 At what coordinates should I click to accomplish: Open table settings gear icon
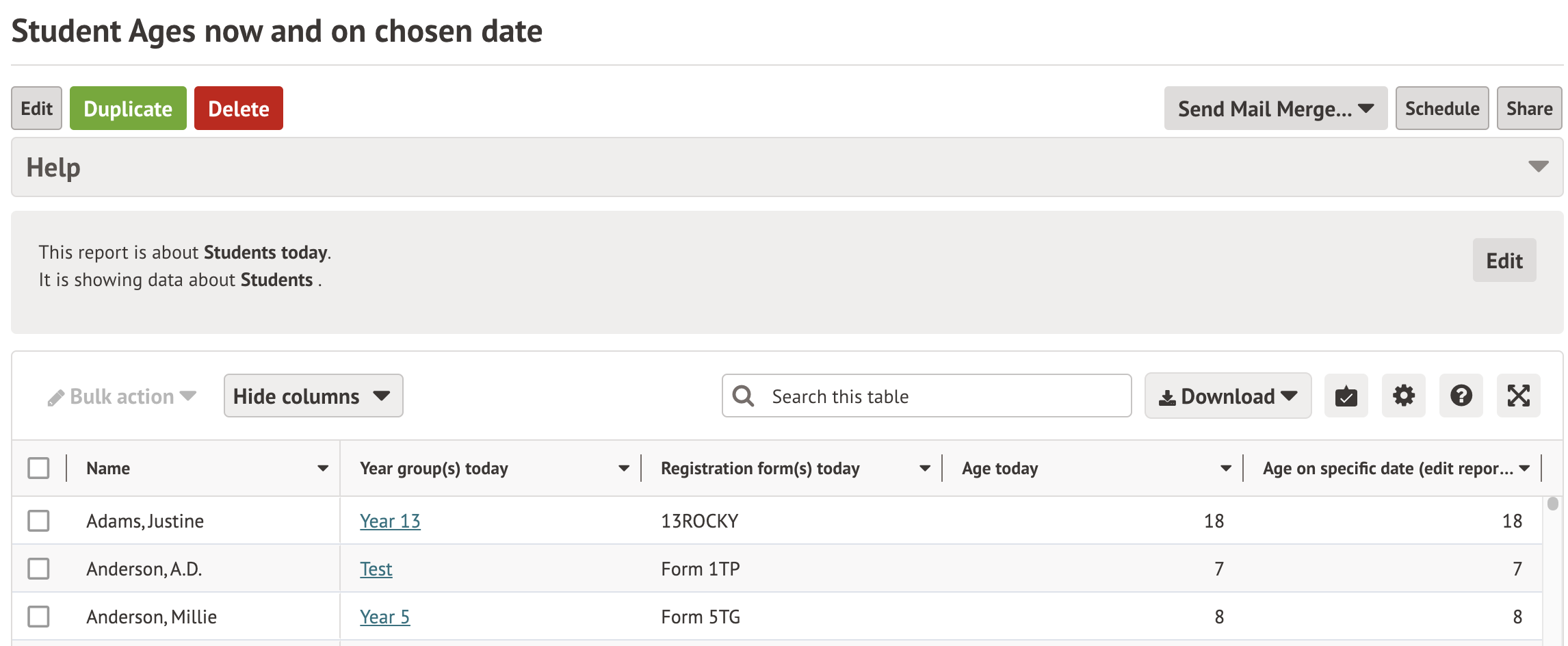tap(1403, 396)
